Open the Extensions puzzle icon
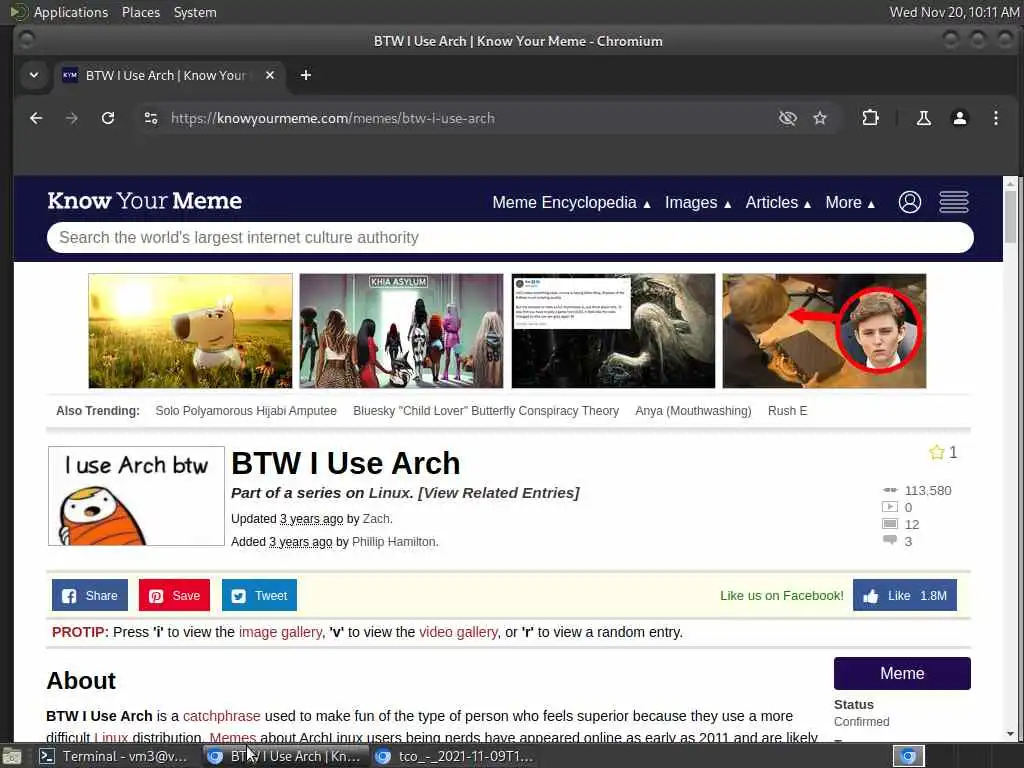The width and height of the screenshot is (1024, 768). (x=871, y=118)
